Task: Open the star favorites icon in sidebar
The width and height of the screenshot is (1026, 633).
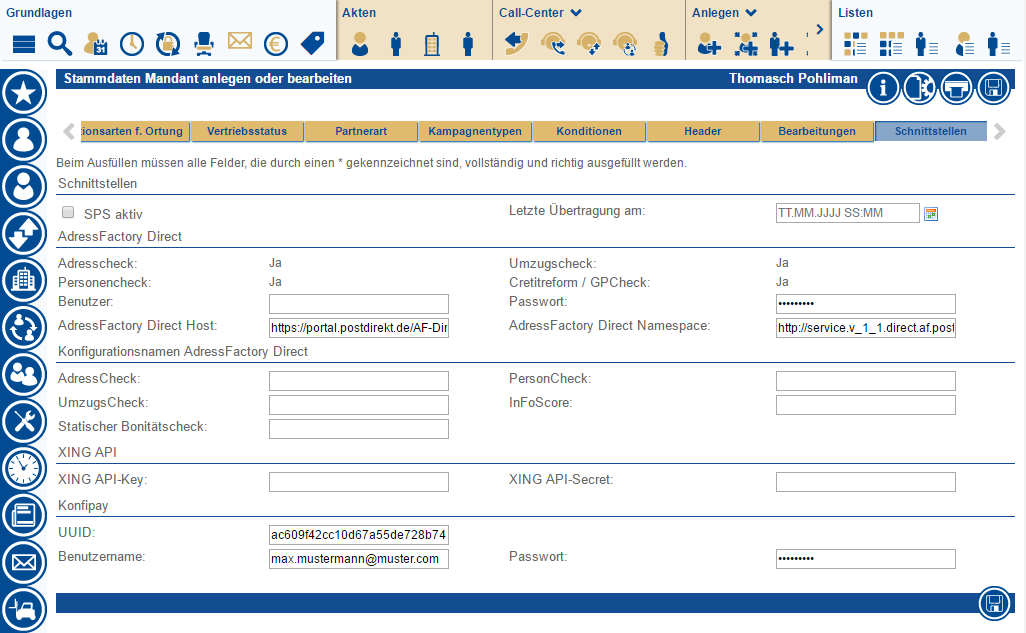Action: [x=24, y=92]
